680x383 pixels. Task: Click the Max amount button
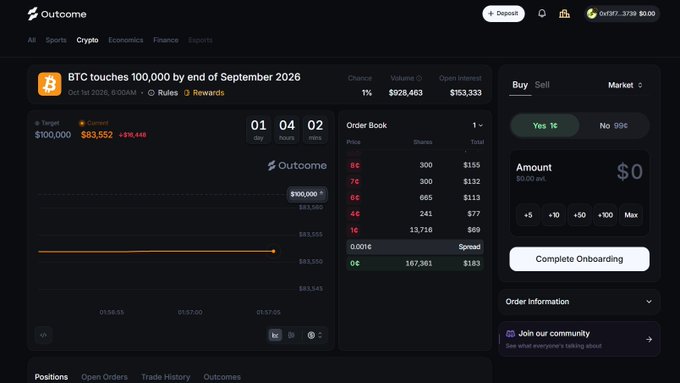coord(631,215)
